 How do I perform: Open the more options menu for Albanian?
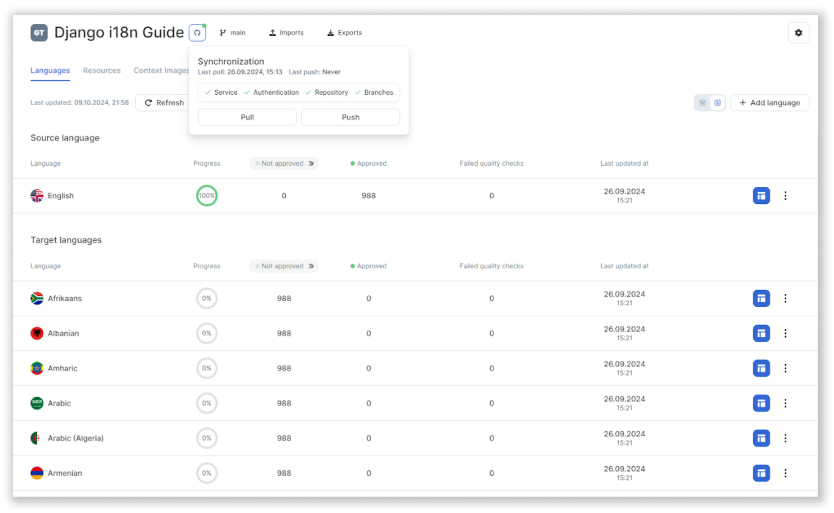(x=785, y=334)
